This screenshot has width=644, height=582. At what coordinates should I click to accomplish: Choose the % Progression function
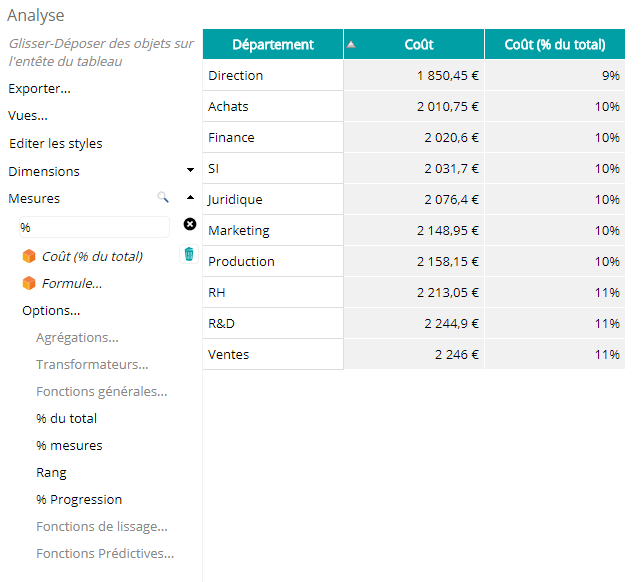tap(79, 499)
